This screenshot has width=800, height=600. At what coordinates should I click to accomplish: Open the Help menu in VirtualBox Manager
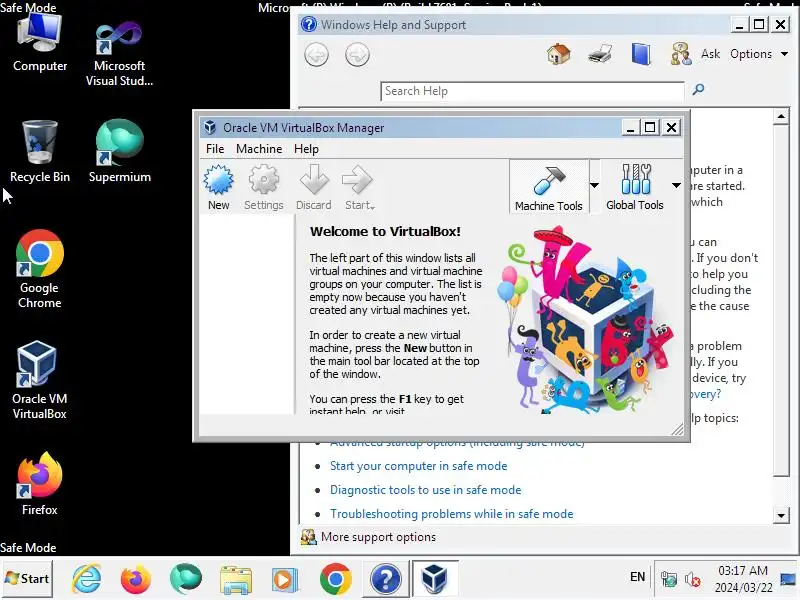point(306,149)
